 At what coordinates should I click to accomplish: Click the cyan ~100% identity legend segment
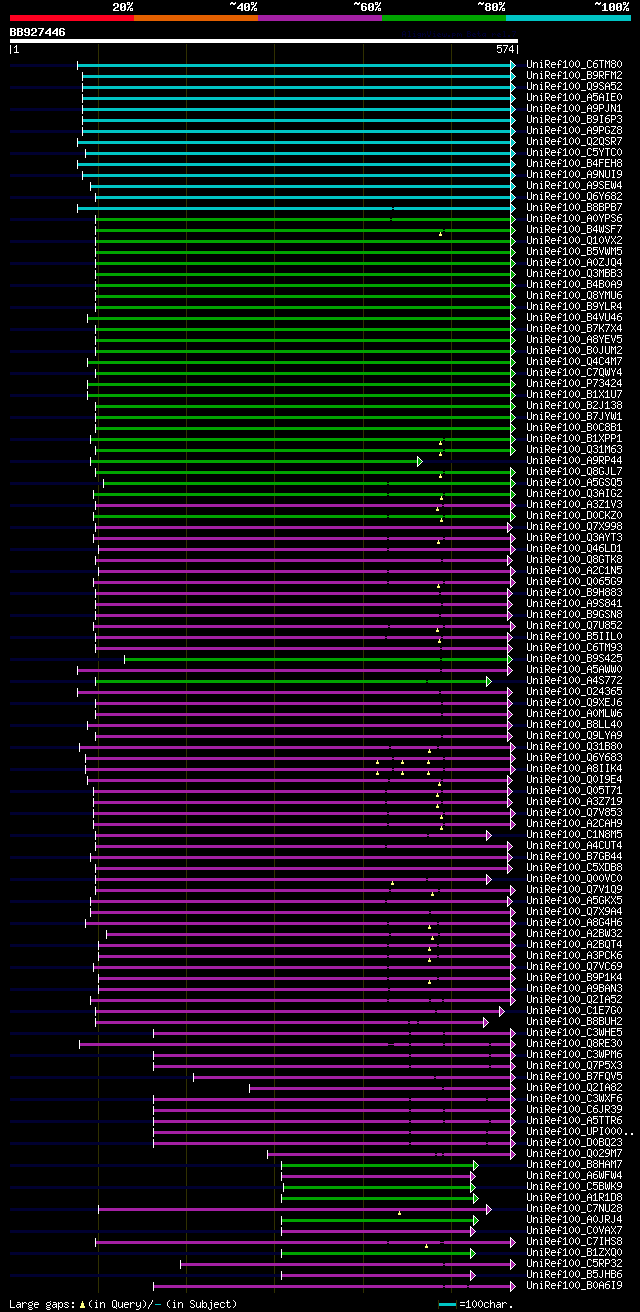click(568, 18)
